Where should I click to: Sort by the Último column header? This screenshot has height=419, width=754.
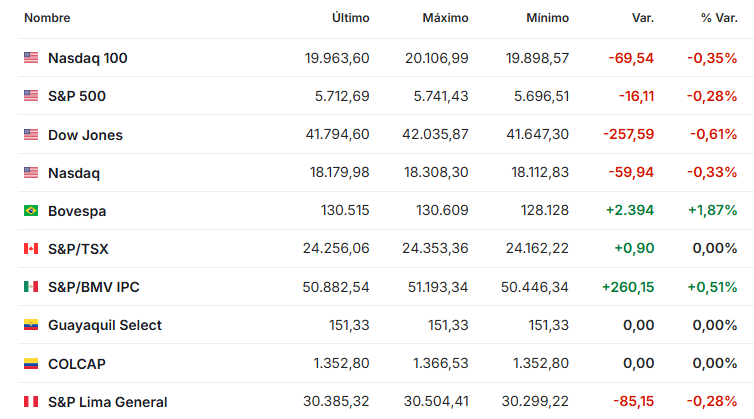pyautogui.click(x=351, y=18)
